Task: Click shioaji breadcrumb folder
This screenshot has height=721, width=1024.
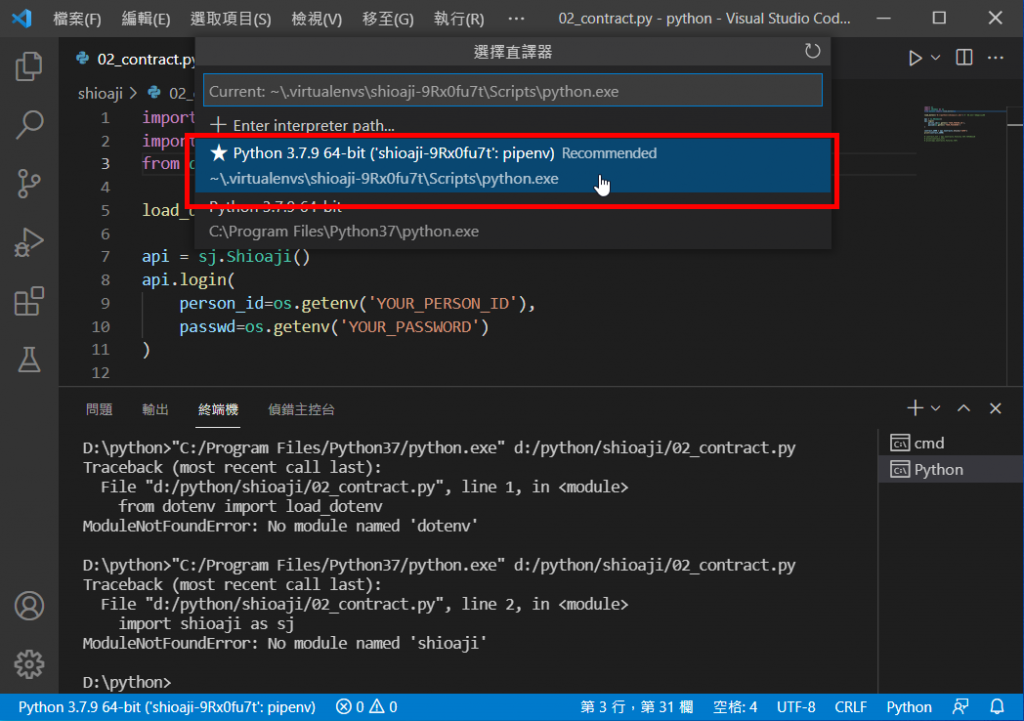Action: (x=100, y=93)
